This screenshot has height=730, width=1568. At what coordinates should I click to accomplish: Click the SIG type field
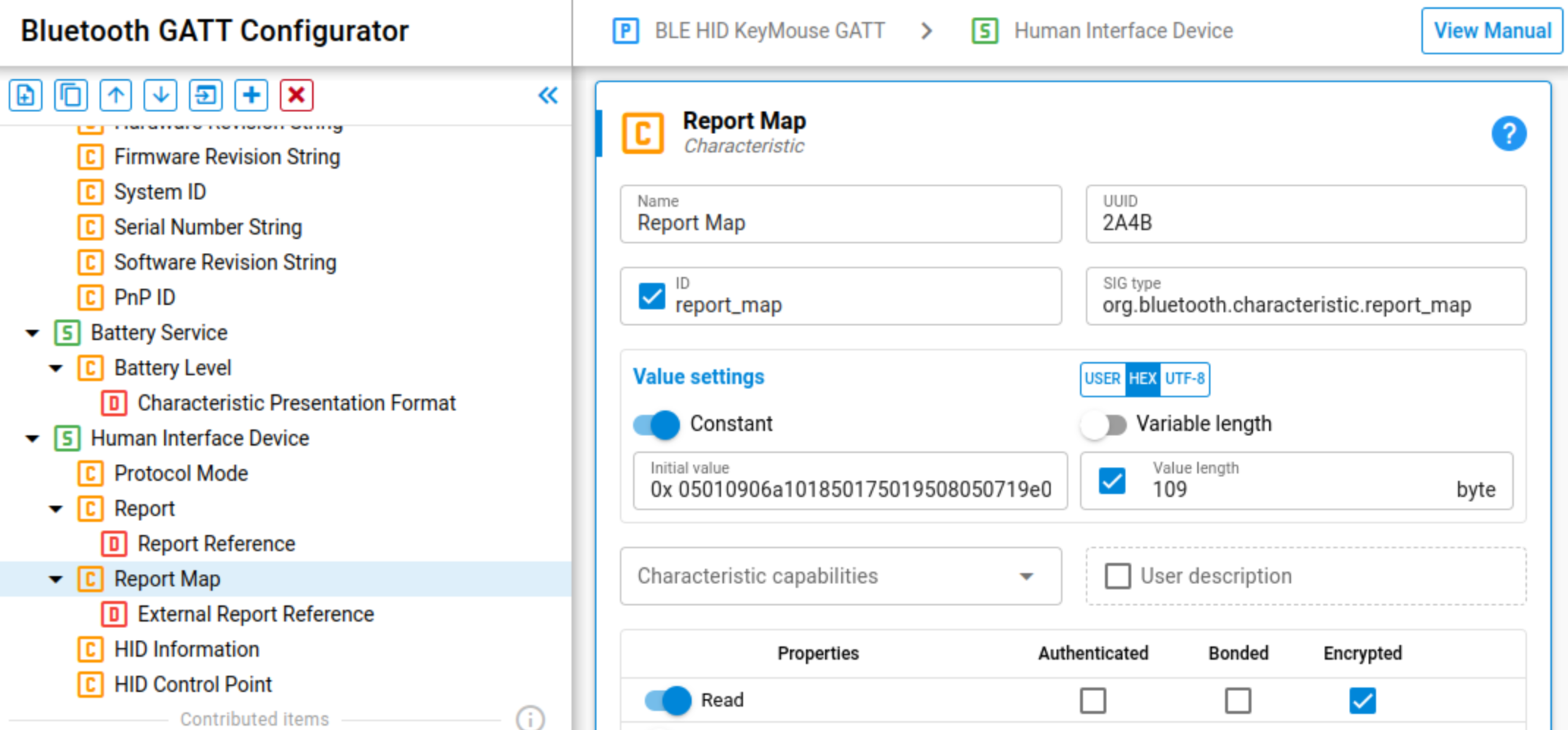(1306, 296)
